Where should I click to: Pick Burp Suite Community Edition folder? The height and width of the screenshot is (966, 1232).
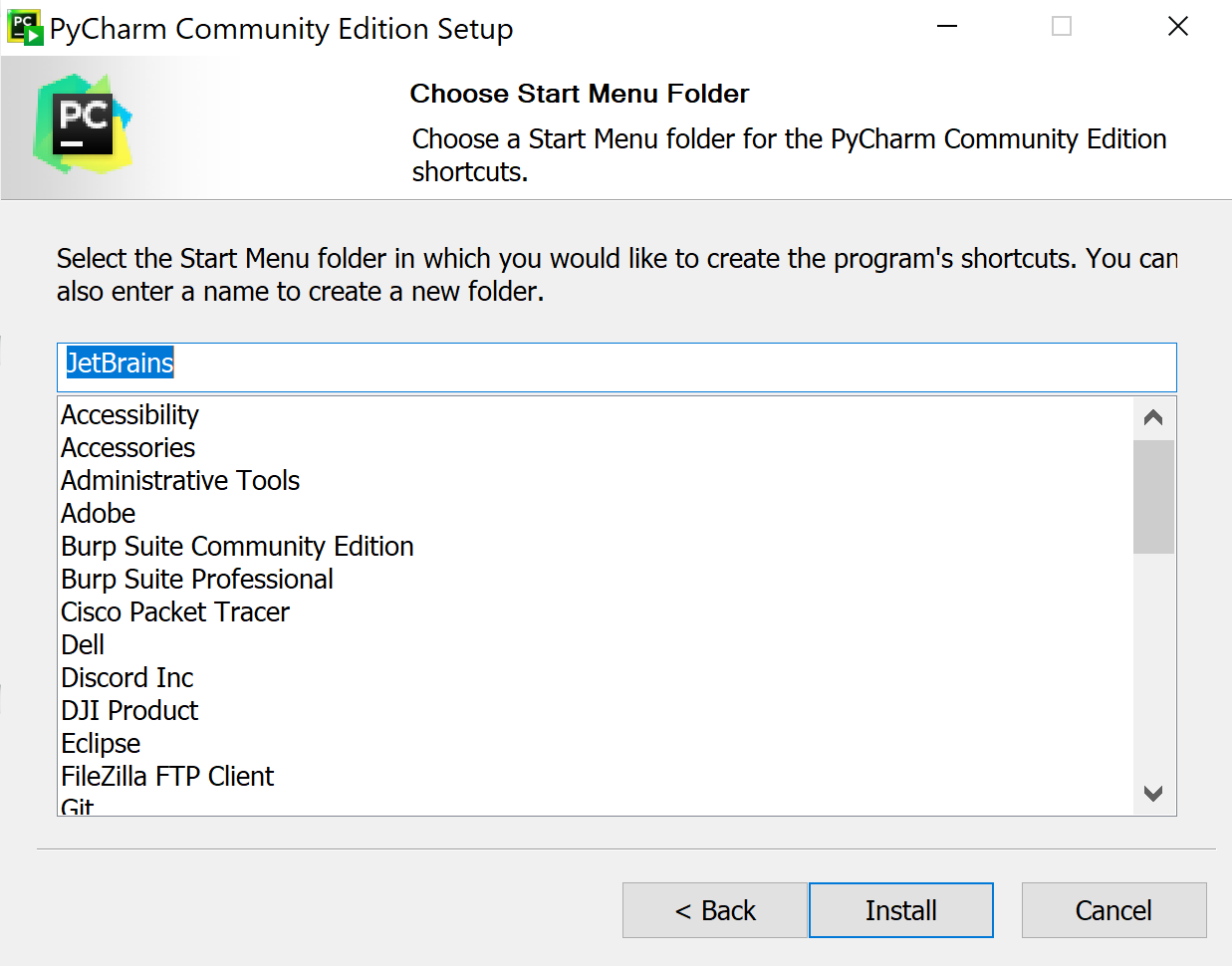click(237, 546)
